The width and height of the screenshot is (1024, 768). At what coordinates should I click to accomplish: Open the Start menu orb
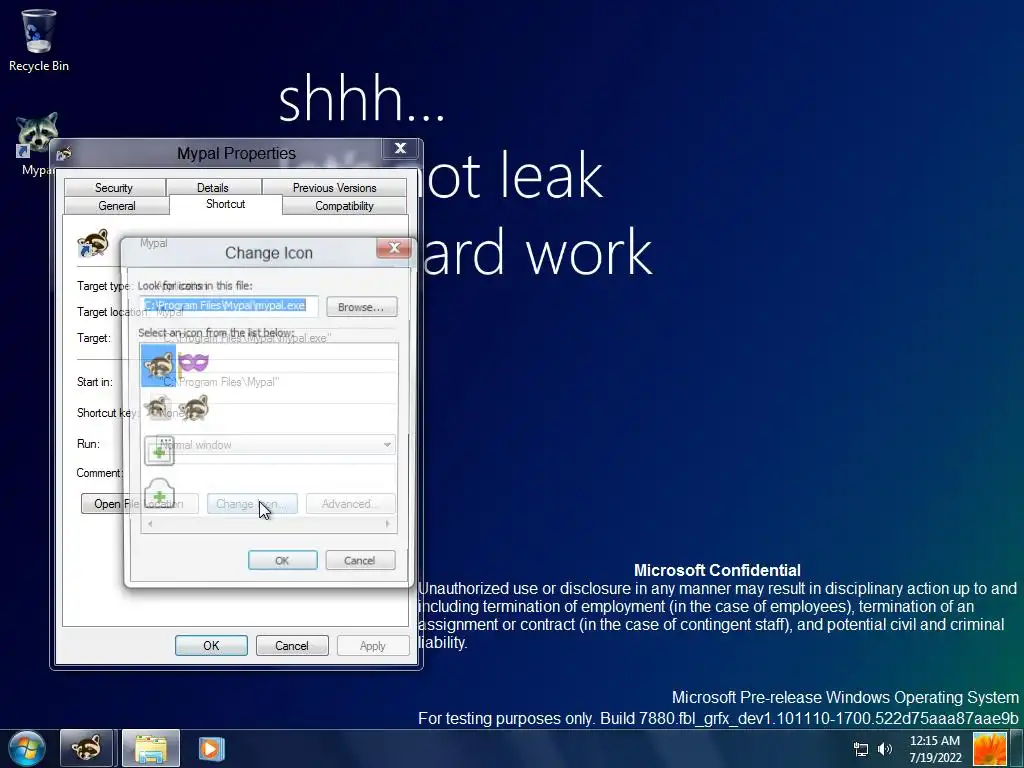click(x=27, y=748)
